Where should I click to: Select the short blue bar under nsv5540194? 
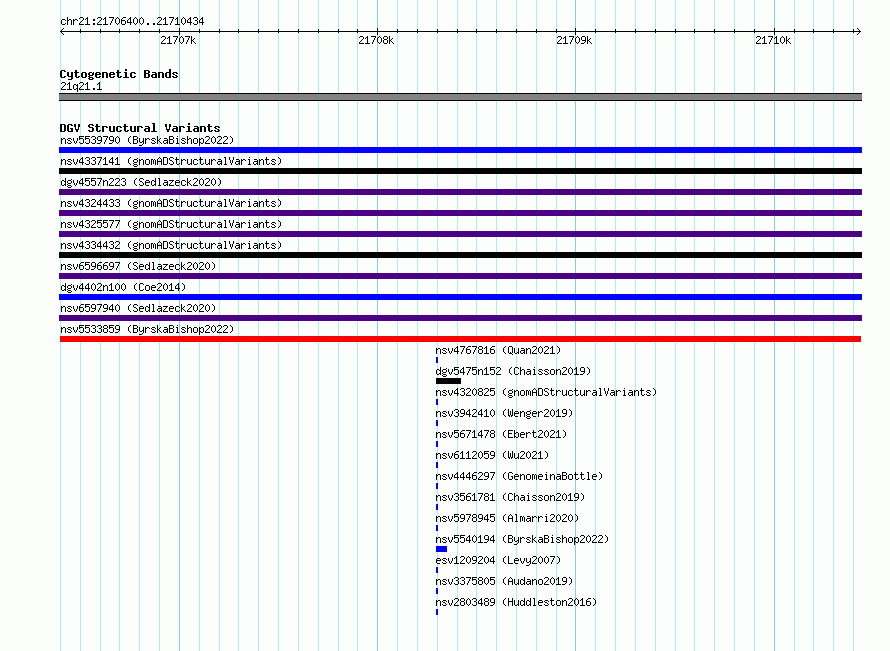442,549
